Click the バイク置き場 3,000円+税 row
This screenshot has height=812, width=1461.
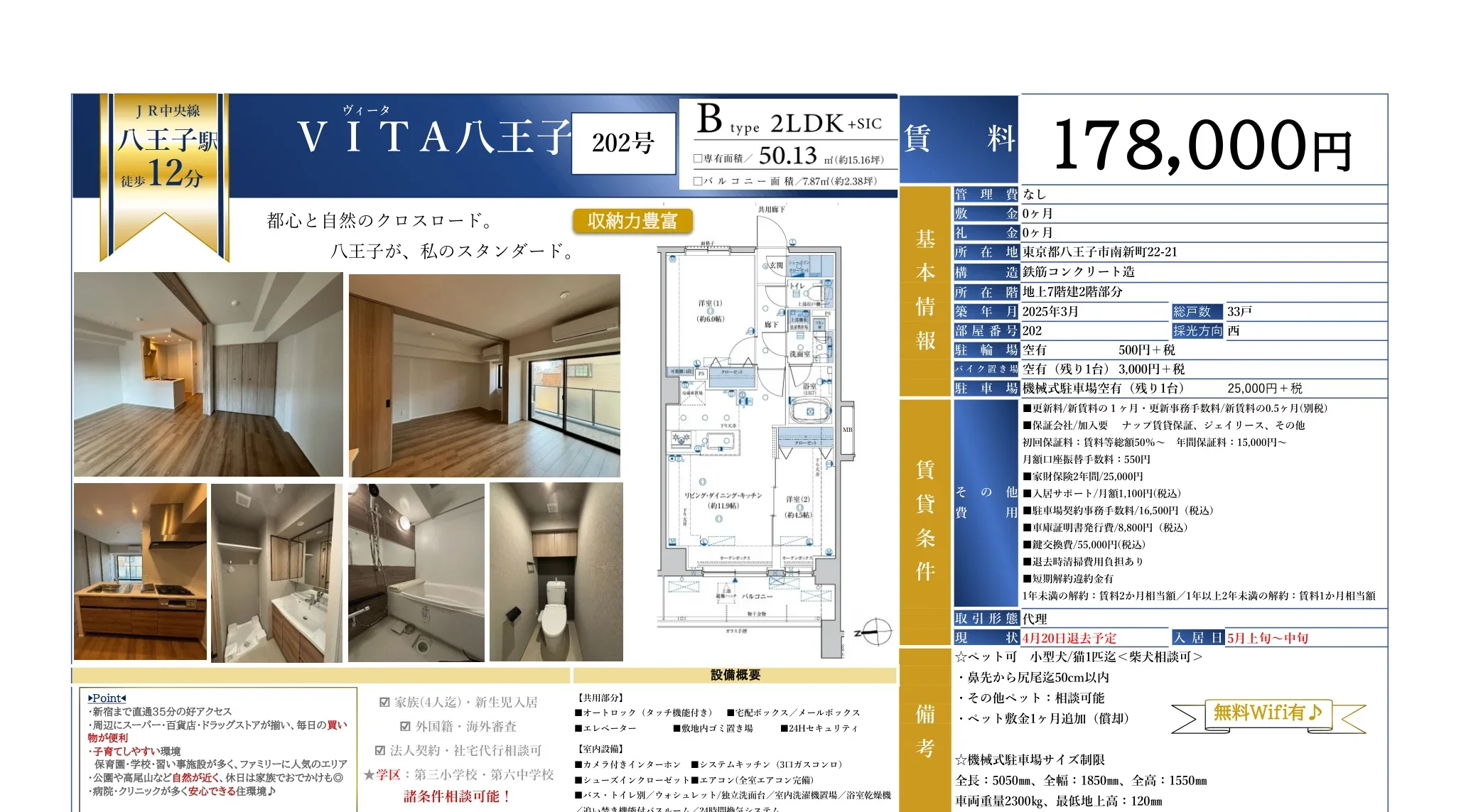click(1170, 369)
